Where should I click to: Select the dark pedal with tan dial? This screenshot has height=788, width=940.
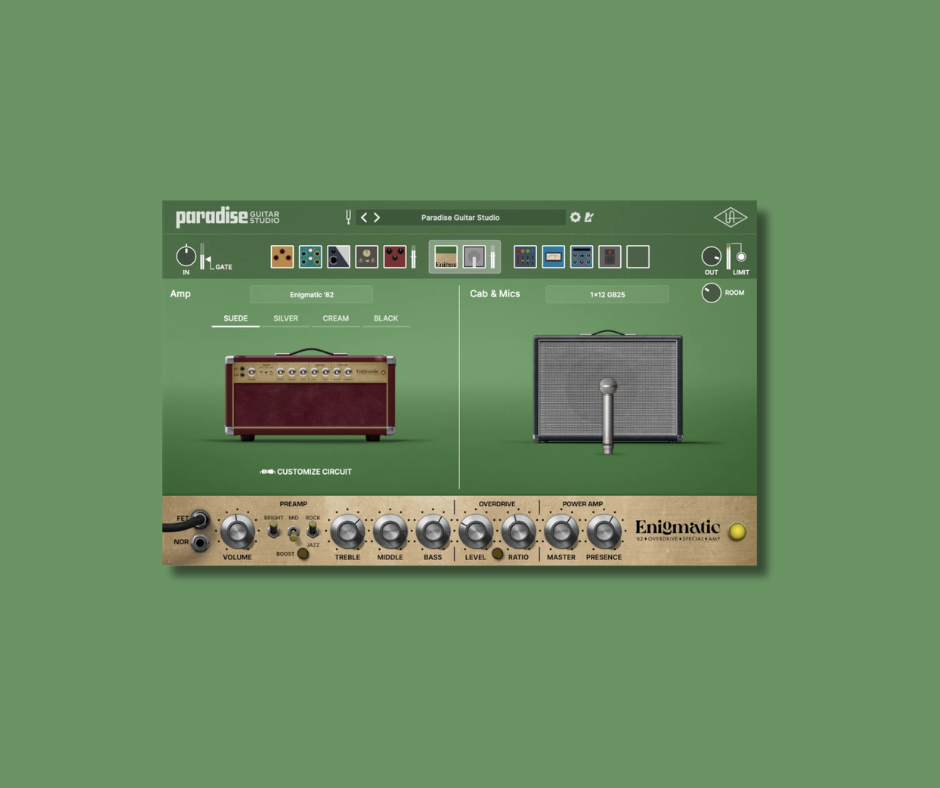pos(367,257)
